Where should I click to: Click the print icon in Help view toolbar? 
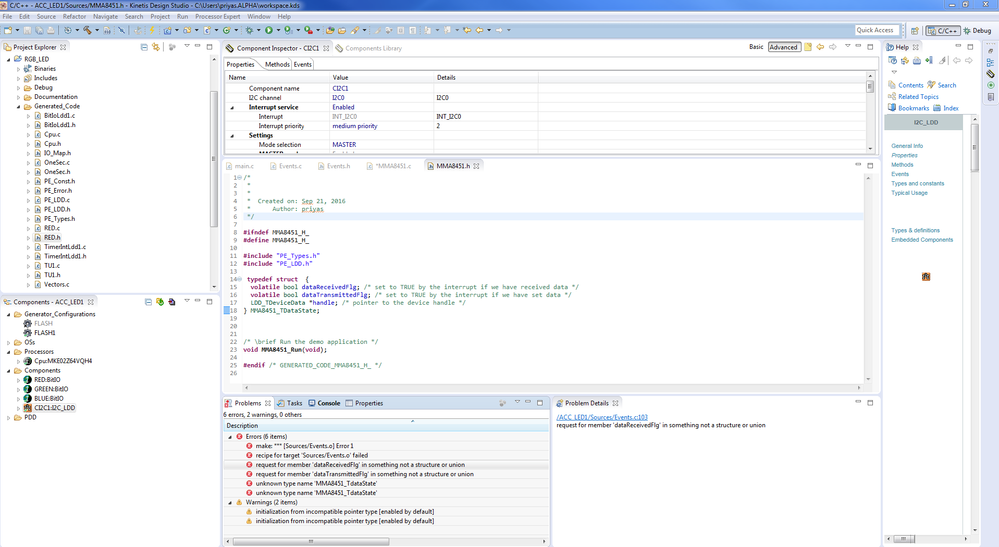pyautogui.click(x=917, y=60)
